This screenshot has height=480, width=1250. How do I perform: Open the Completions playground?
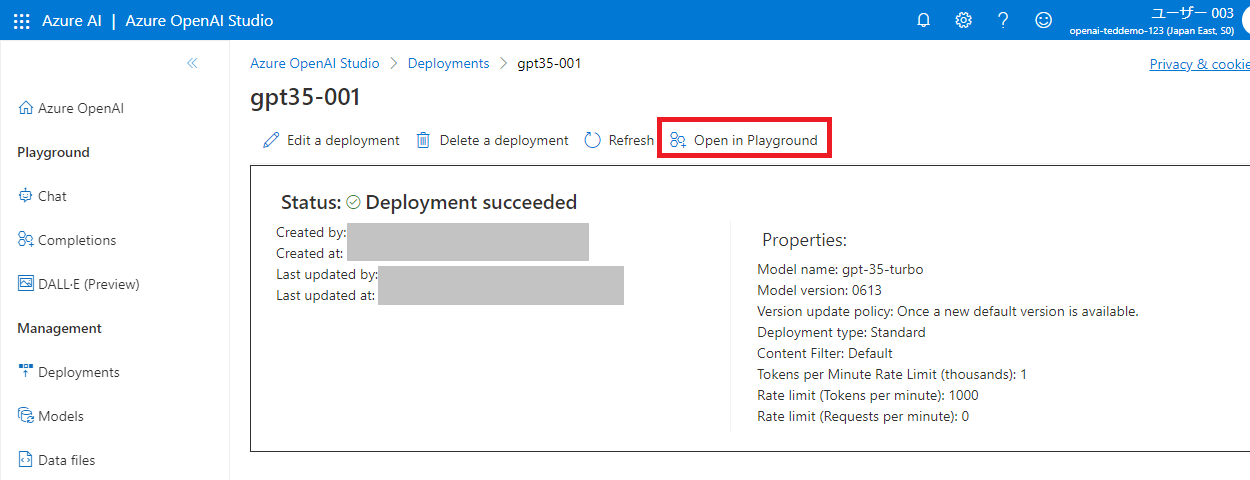pos(67,240)
